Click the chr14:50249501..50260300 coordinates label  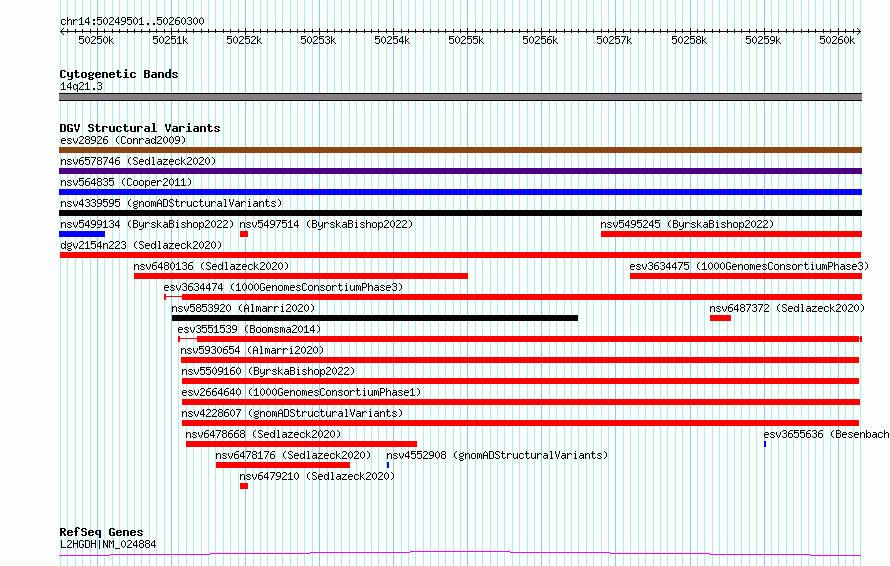click(132, 21)
